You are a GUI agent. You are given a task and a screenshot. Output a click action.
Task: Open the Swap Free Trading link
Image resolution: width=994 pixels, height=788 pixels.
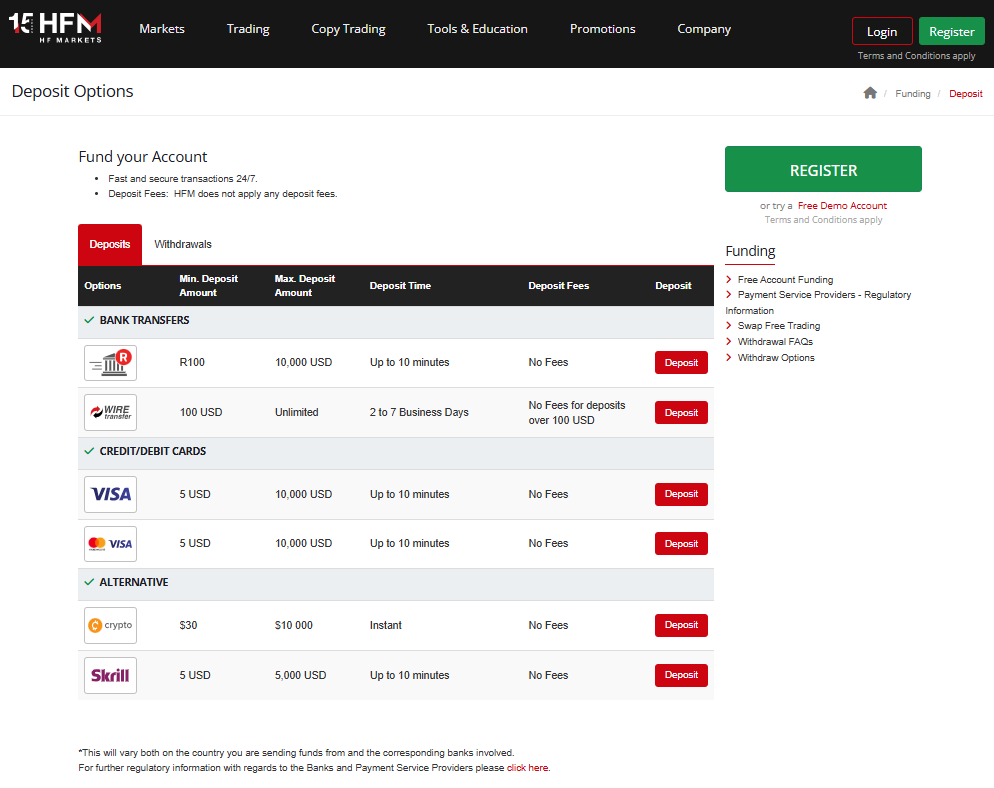778,326
